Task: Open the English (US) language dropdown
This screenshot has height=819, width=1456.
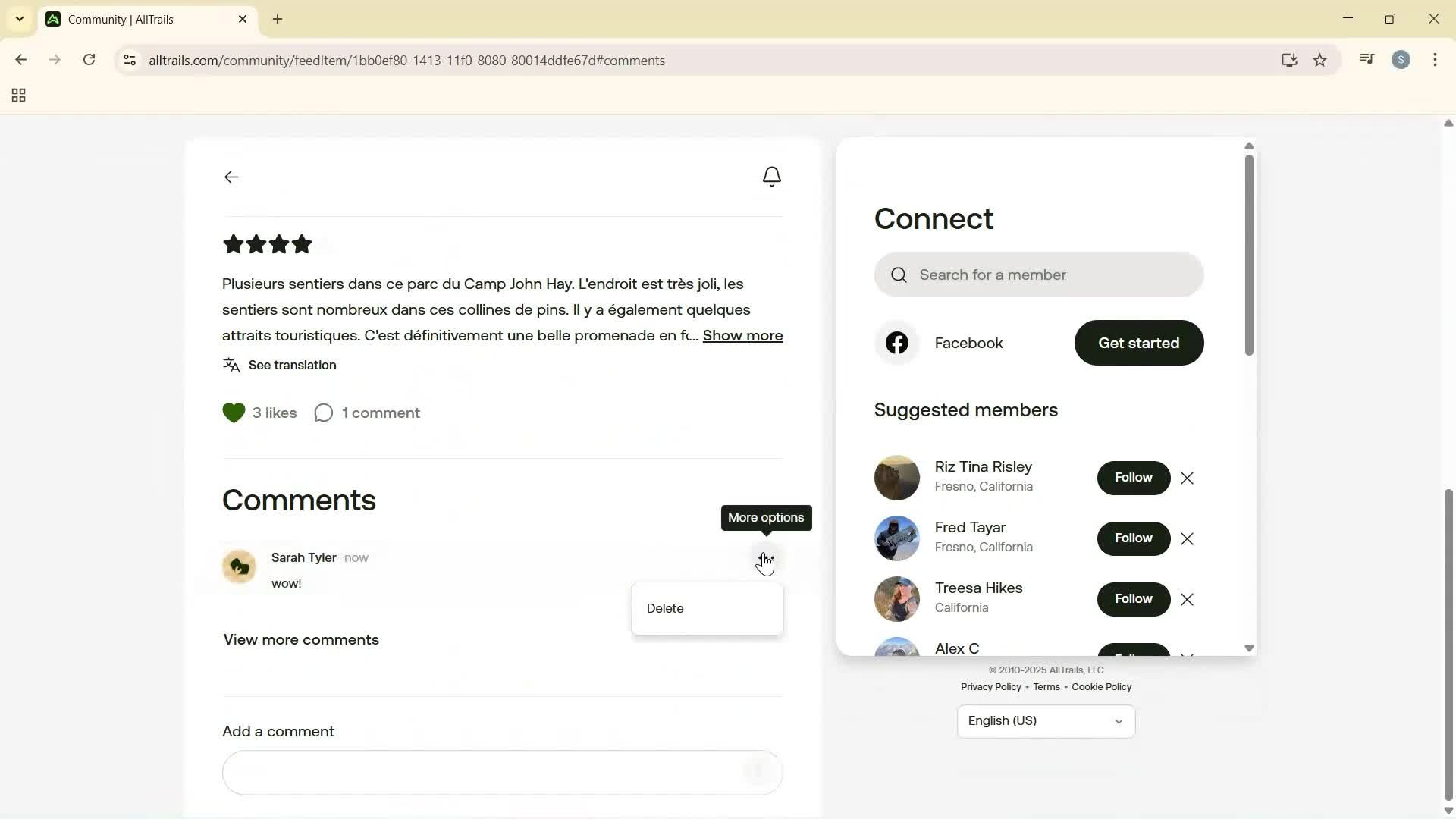Action: pyautogui.click(x=1046, y=721)
